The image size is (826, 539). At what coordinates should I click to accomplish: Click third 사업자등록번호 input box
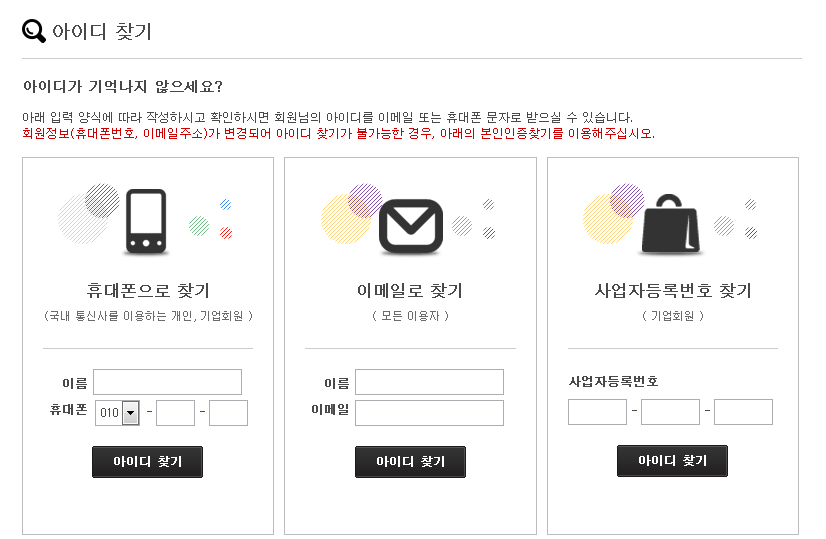(x=743, y=412)
